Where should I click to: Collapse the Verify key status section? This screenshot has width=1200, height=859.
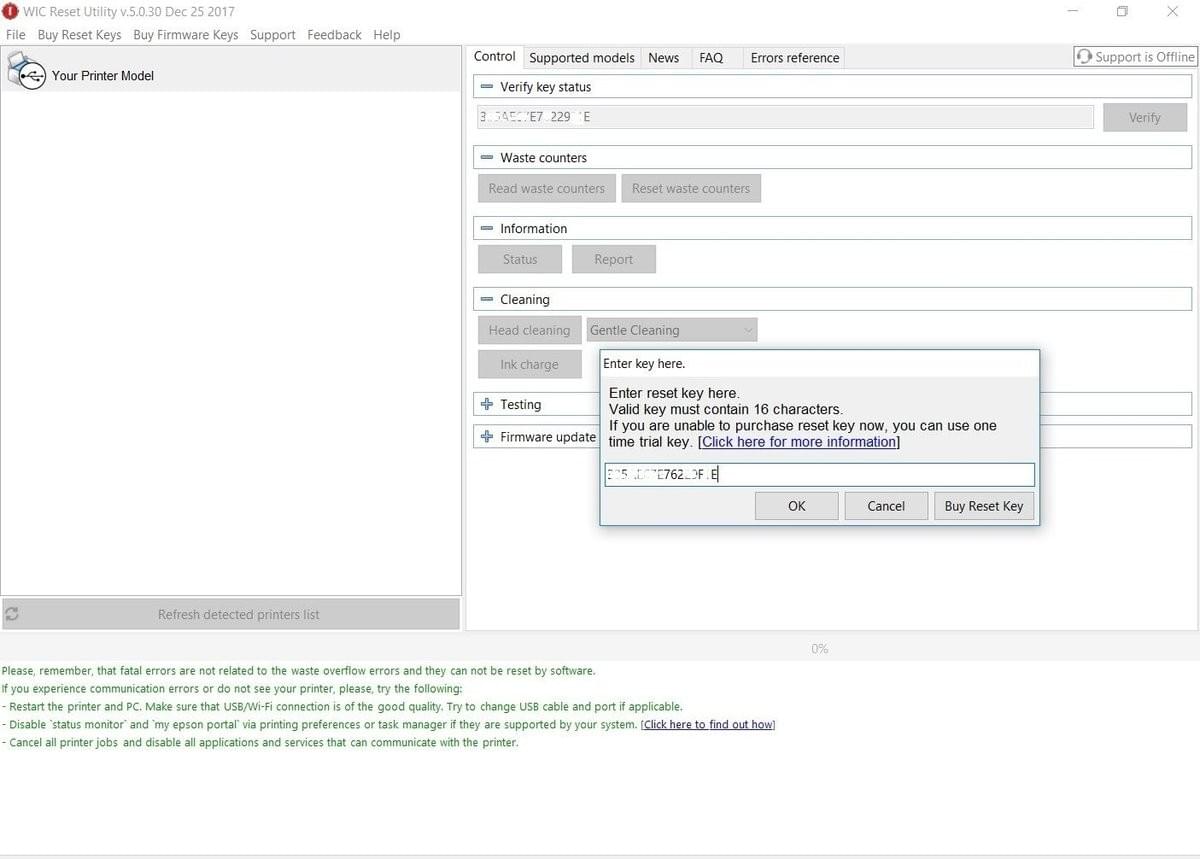point(487,87)
